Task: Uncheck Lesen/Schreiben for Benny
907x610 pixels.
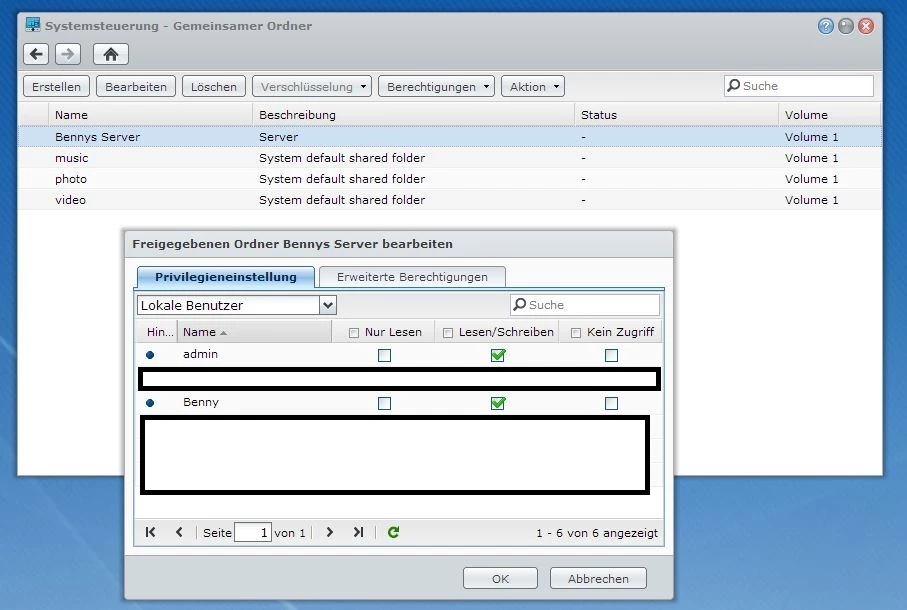Action: pyautogui.click(x=497, y=403)
